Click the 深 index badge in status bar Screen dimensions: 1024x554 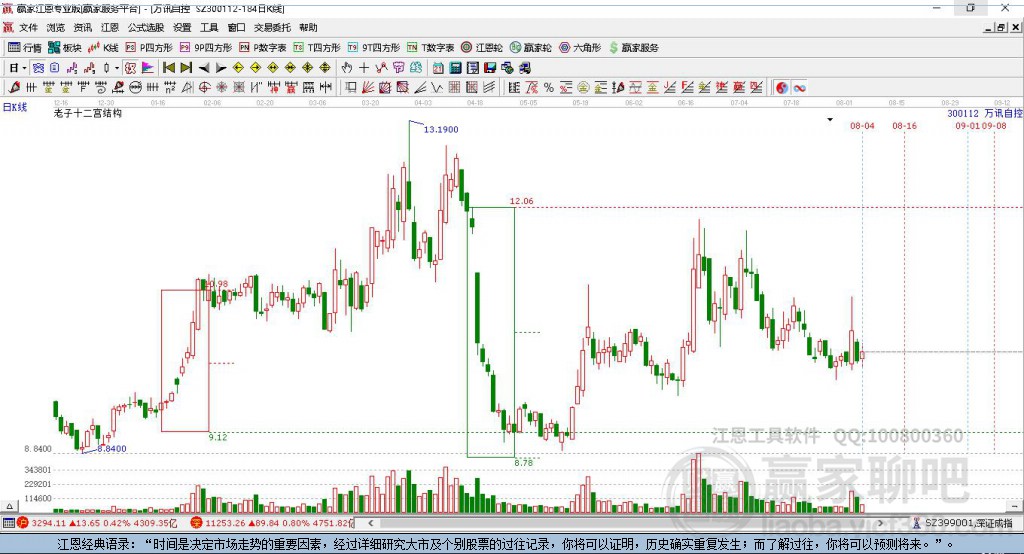point(196,523)
